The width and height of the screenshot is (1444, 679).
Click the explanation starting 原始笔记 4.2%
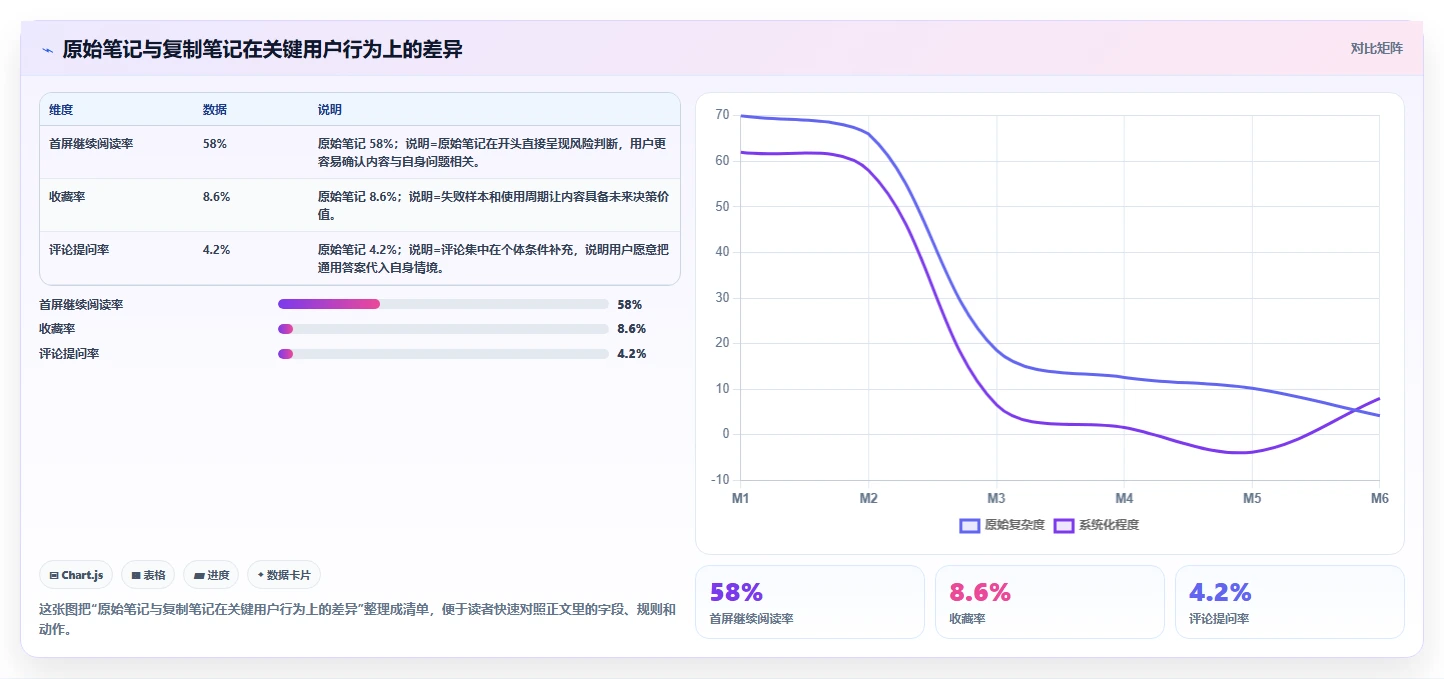click(x=493, y=258)
